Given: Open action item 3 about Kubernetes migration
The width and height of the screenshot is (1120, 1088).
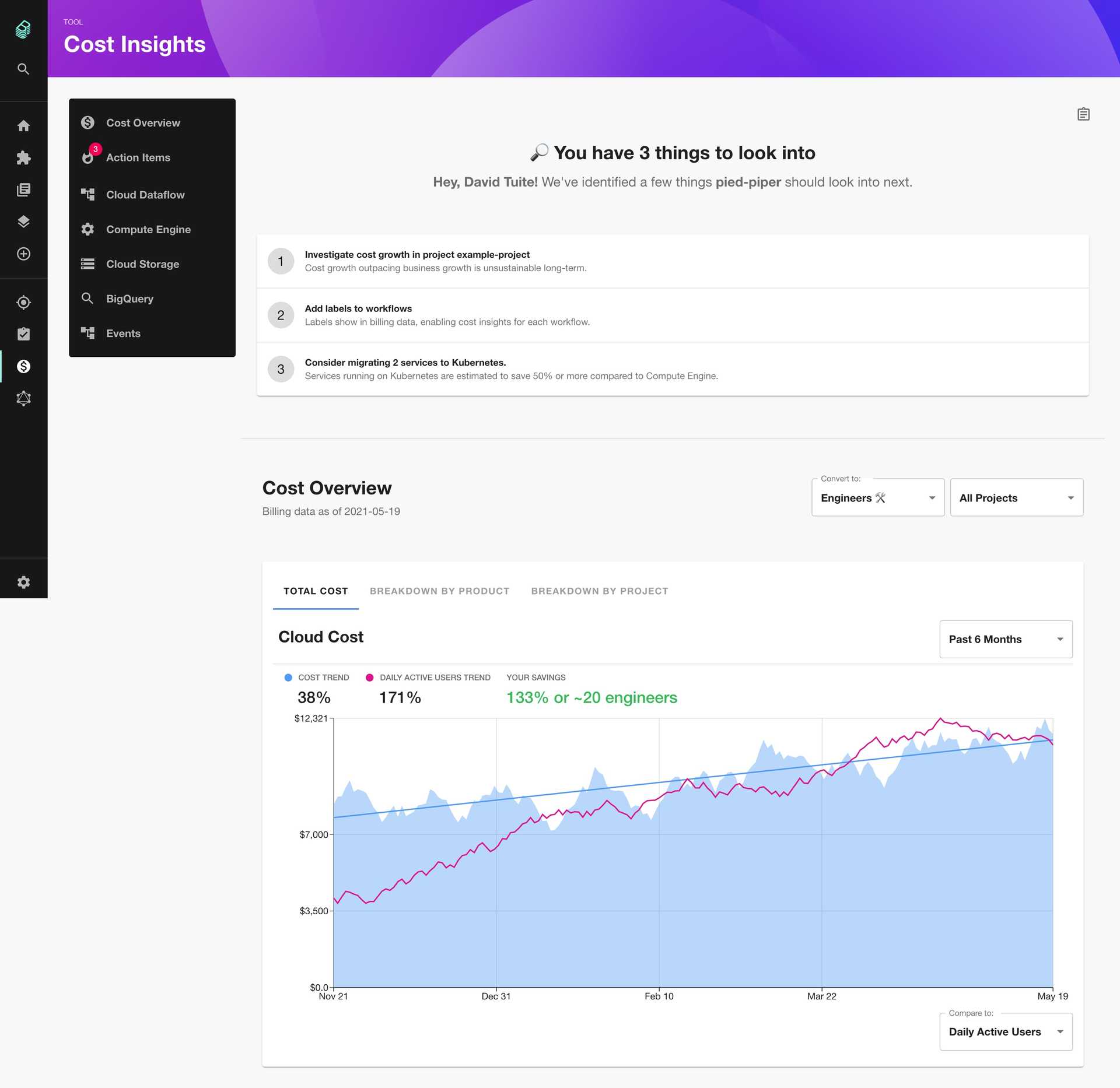Looking at the screenshot, I should click(x=673, y=369).
